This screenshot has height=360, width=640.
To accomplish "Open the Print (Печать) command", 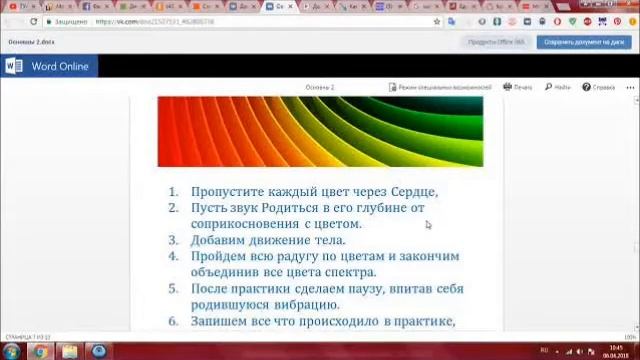I will 518,87.
